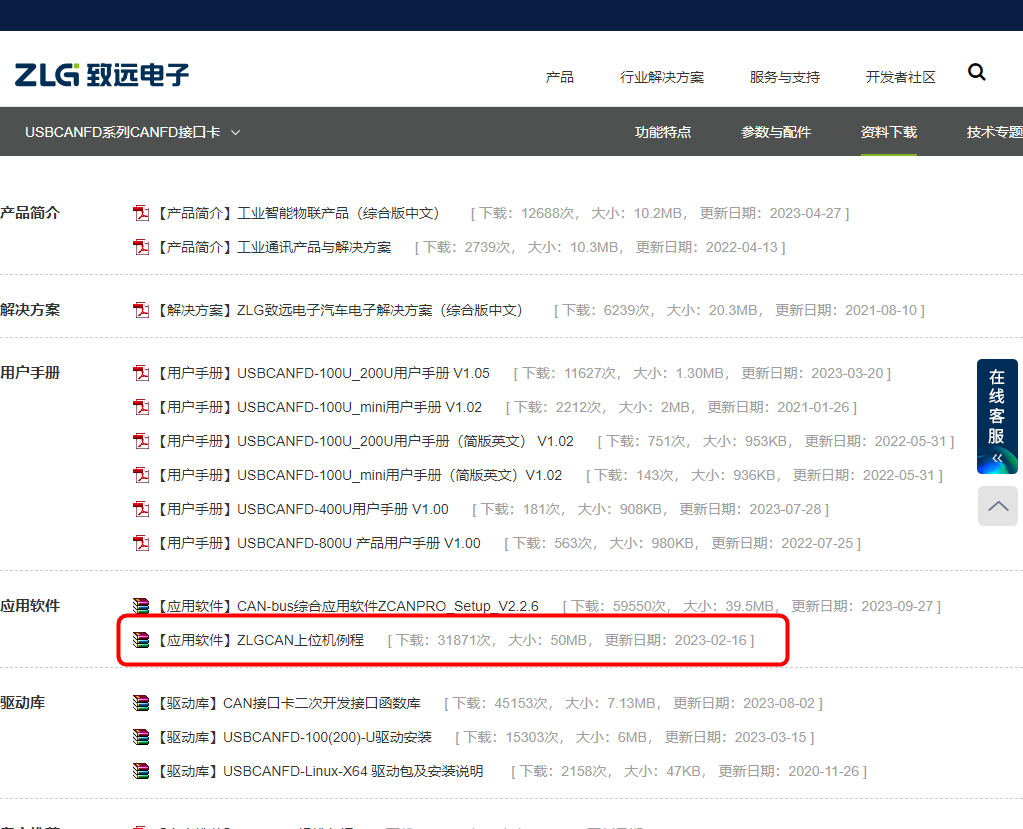The width and height of the screenshot is (1023, 829).
Task: Click PDF icon for 工业通讯产品与解决方案
Action: point(141,247)
